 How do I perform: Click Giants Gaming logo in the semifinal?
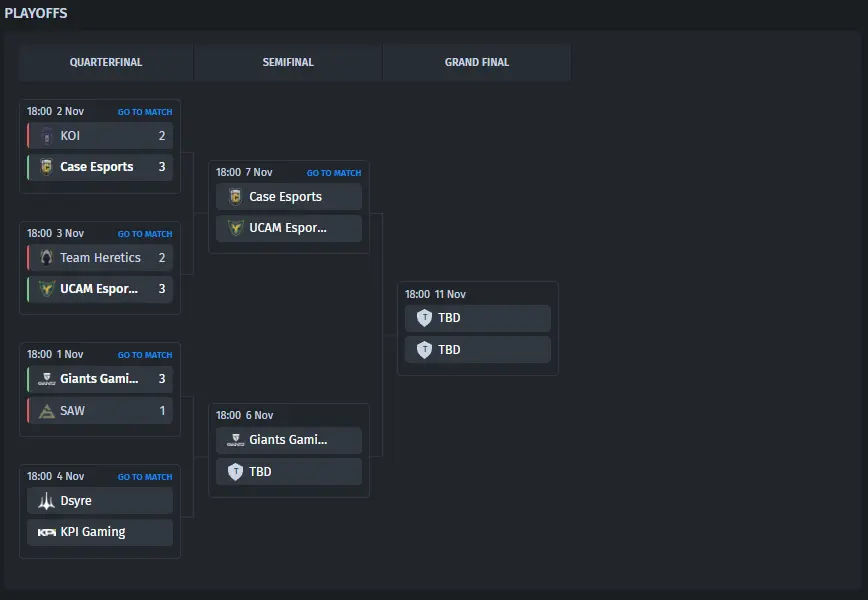[236, 440]
